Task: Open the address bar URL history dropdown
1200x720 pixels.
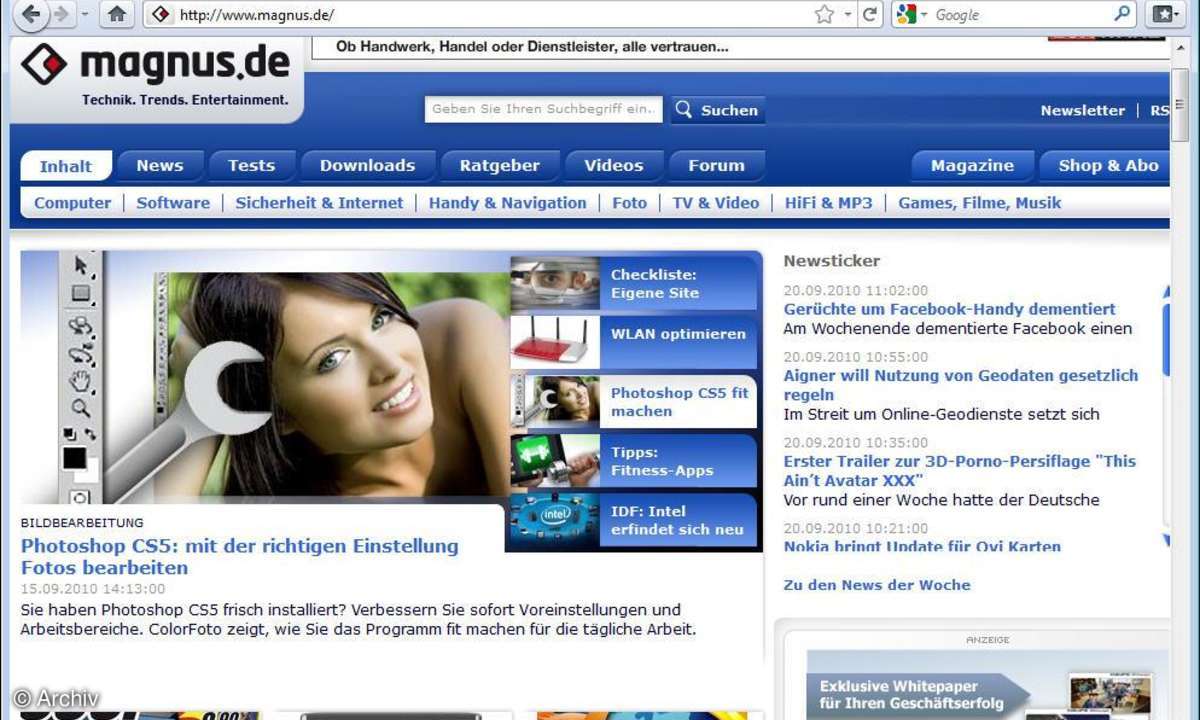Action: click(x=847, y=15)
